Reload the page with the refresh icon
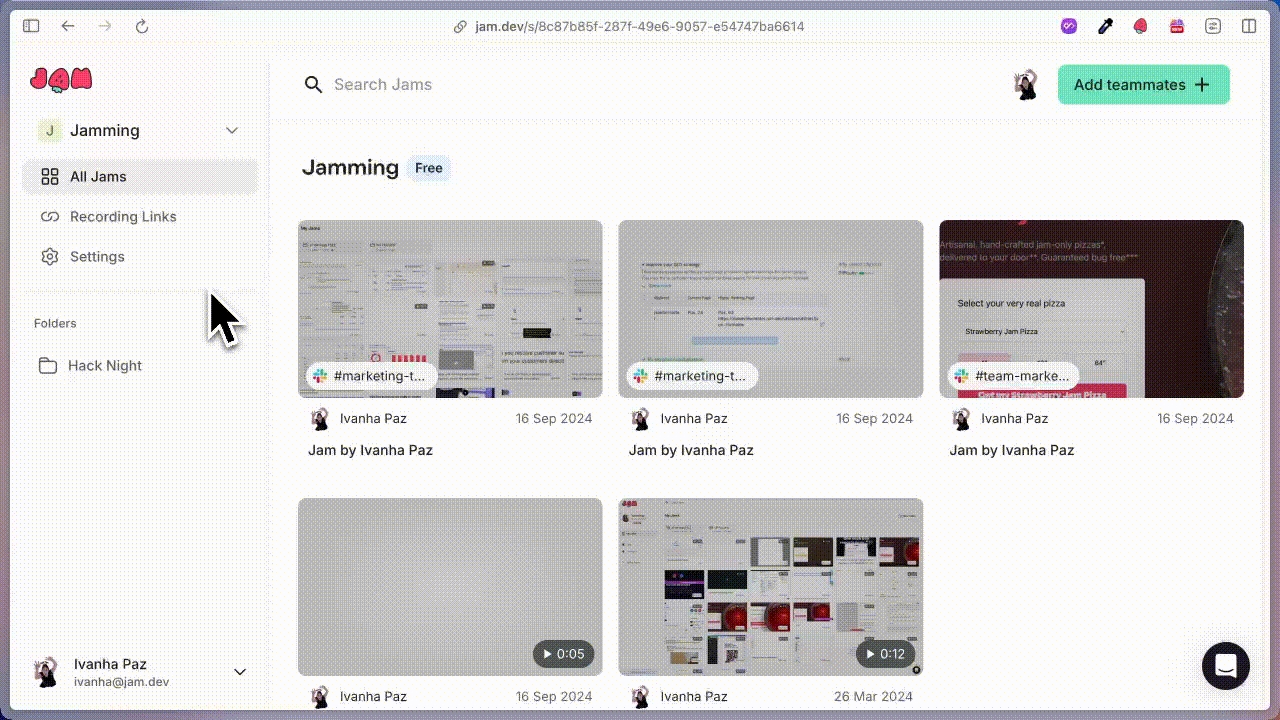Viewport: 1280px width, 720px height. click(142, 27)
